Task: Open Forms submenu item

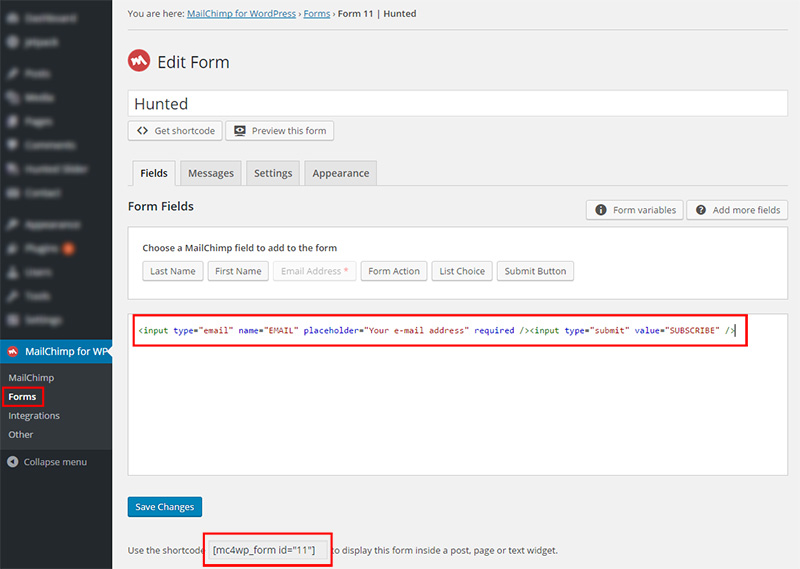Action: [22, 397]
